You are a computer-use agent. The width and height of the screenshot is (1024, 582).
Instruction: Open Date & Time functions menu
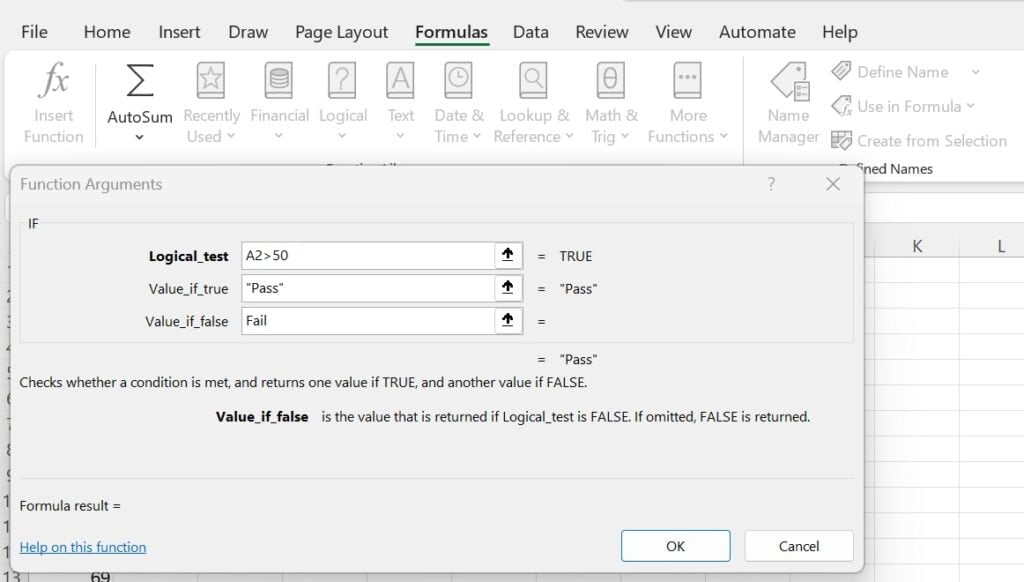click(458, 103)
